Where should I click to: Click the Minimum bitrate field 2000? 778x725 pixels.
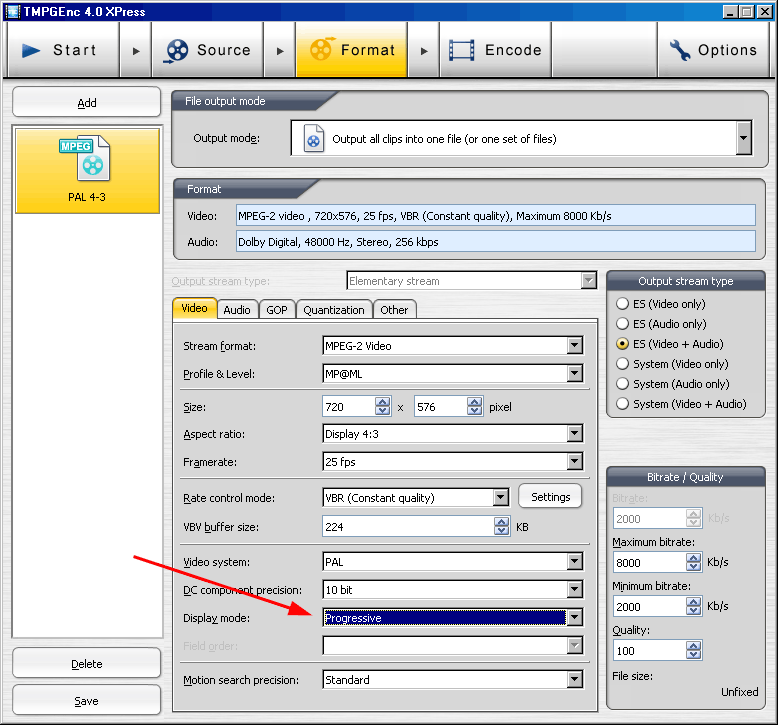(649, 606)
